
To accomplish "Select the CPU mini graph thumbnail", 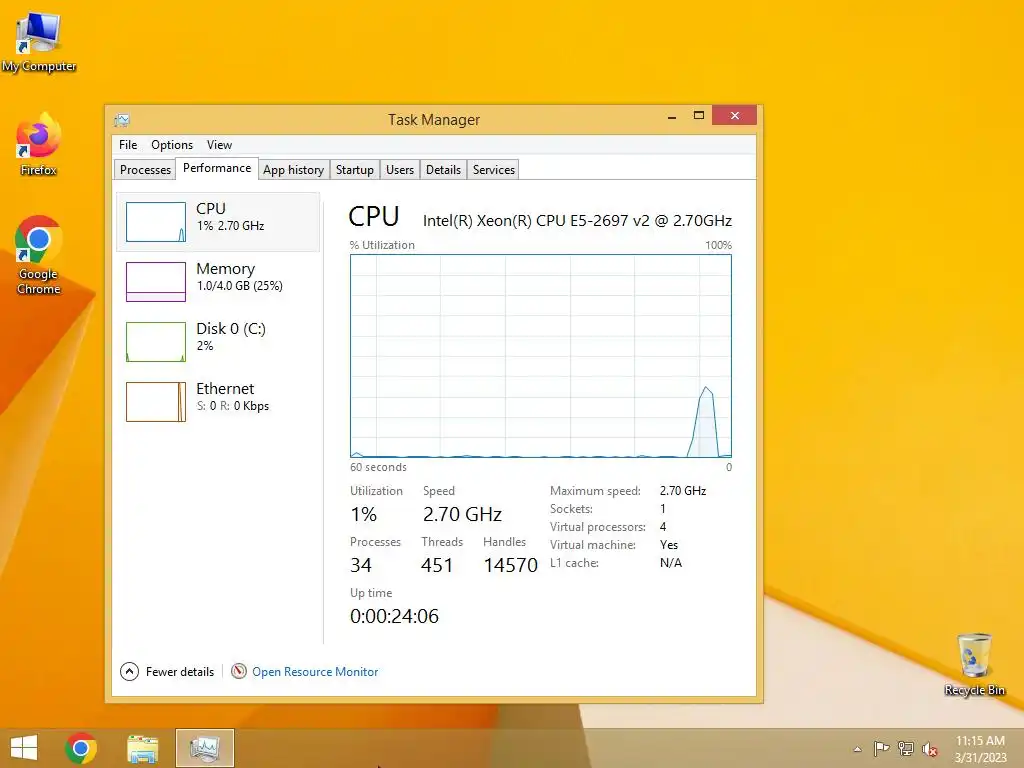I will 155,222.
